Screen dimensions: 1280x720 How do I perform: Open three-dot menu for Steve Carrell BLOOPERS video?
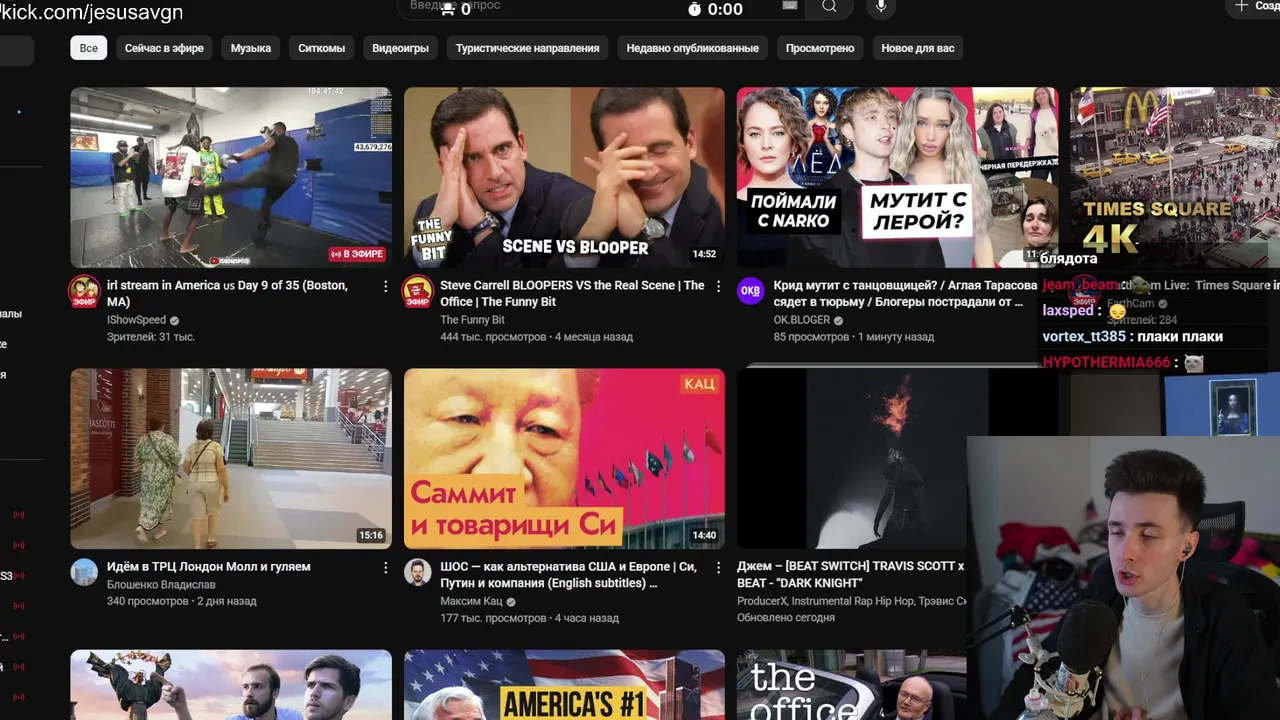coord(718,286)
